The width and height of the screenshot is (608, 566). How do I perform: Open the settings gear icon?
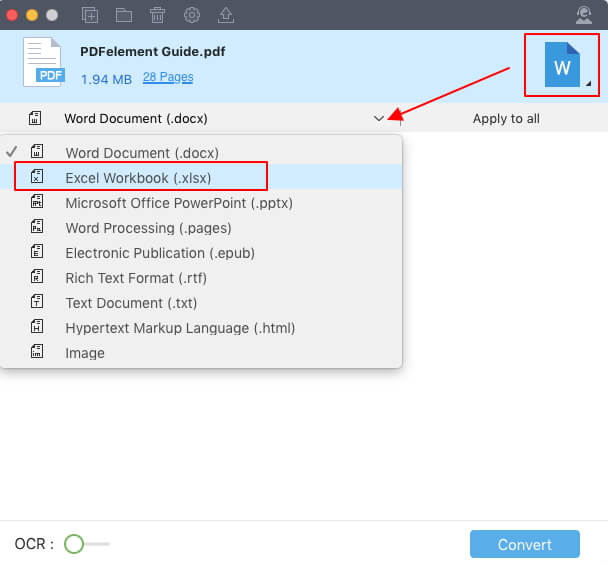tap(192, 15)
